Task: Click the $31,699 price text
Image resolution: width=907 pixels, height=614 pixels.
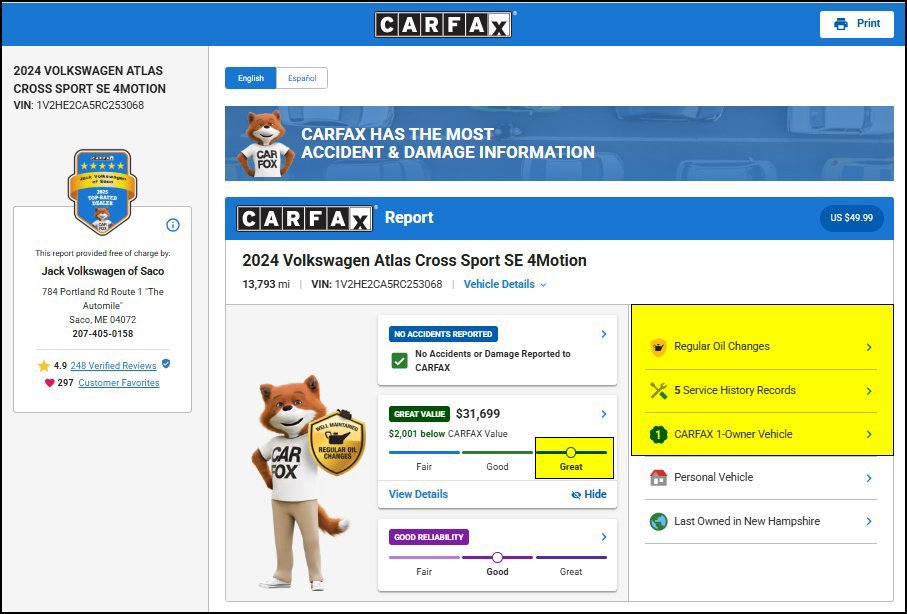Action: click(478, 414)
